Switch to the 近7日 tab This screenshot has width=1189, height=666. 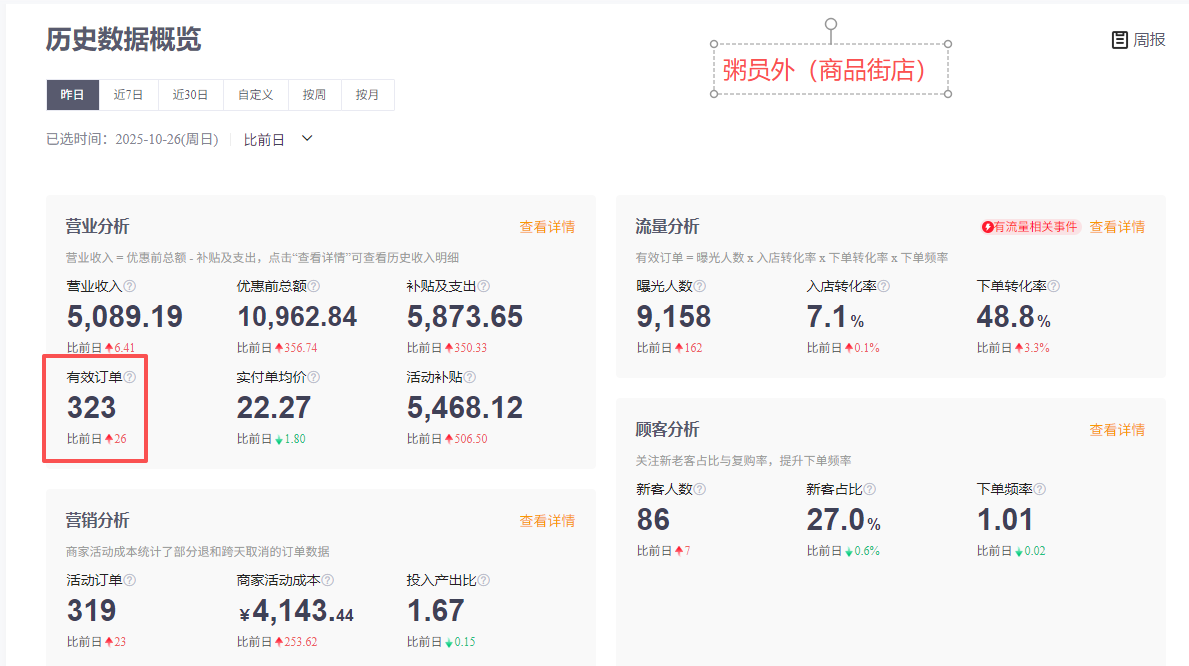point(128,95)
